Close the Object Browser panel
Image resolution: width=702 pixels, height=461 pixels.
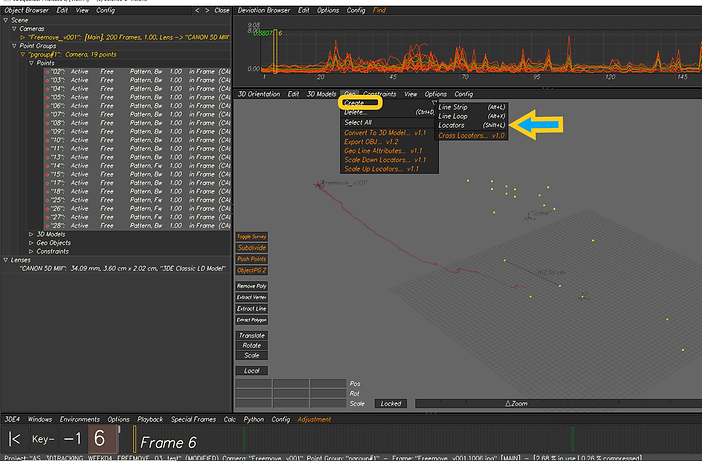click(x=222, y=10)
